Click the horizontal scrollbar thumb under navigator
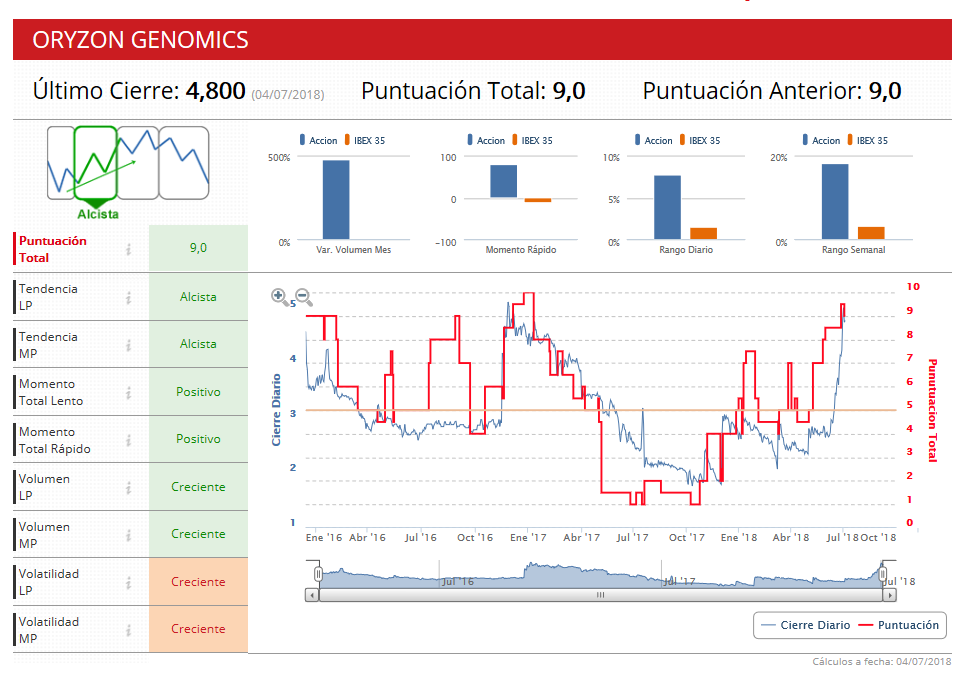This screenshot has width=965, height=682. click(x=601, y=595)
